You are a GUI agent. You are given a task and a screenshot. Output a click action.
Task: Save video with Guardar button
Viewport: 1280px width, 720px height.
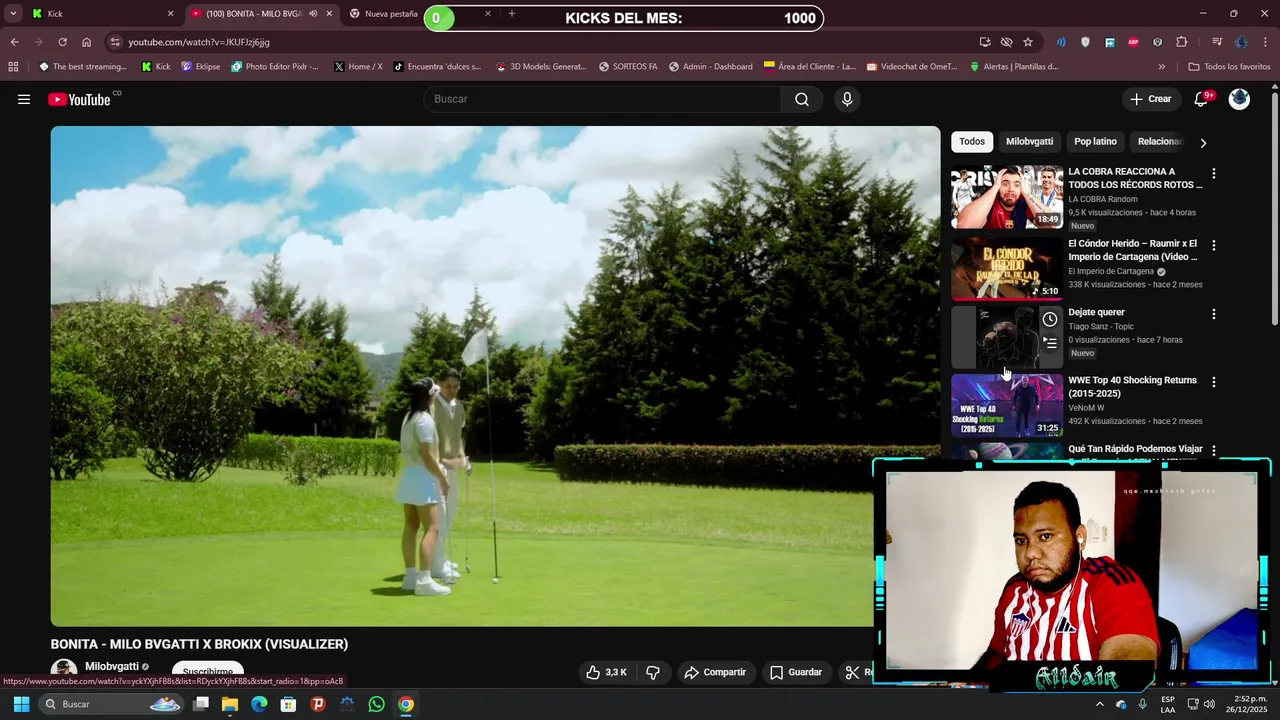pyautogui.click(x=796, y=672)
